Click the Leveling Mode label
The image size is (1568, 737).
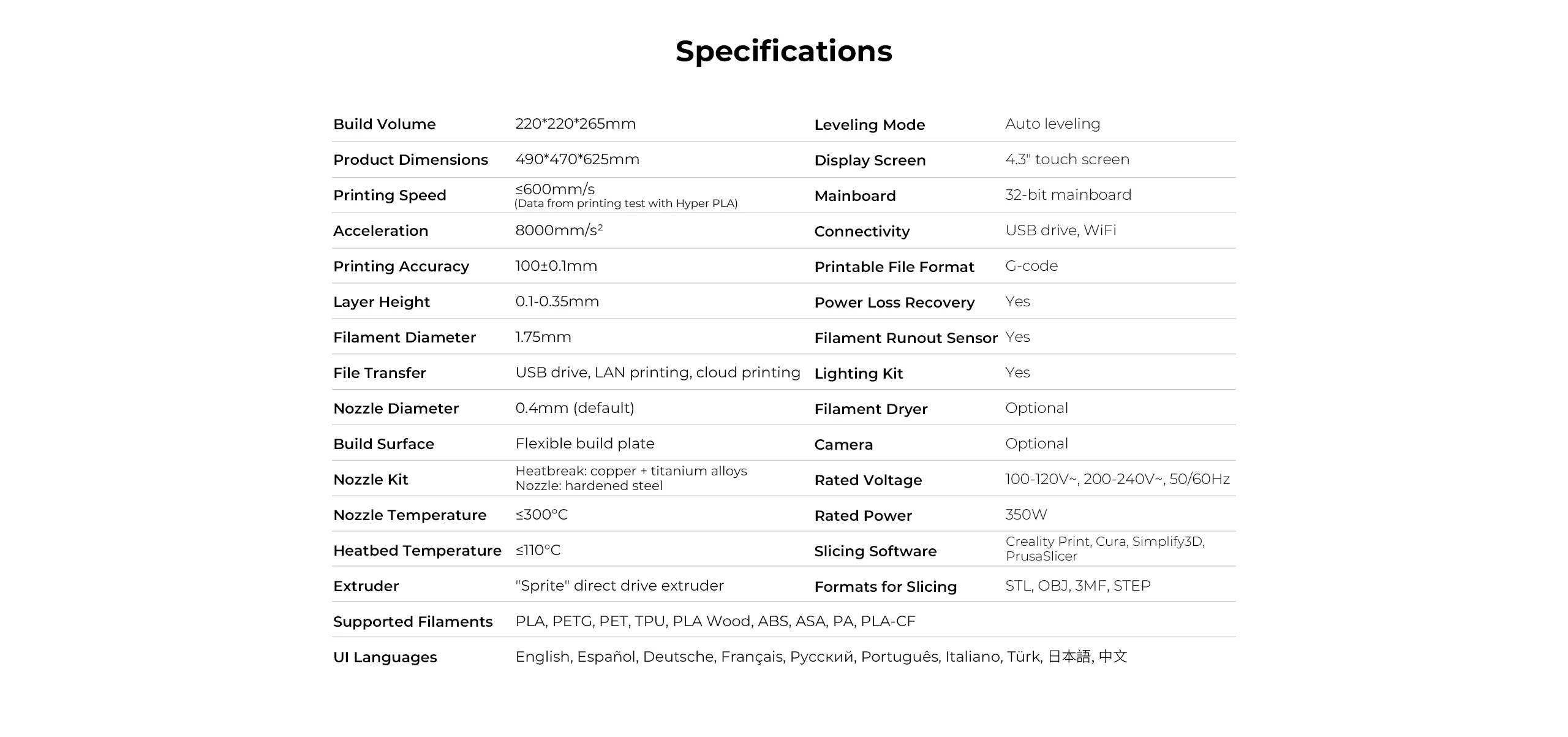869,125
